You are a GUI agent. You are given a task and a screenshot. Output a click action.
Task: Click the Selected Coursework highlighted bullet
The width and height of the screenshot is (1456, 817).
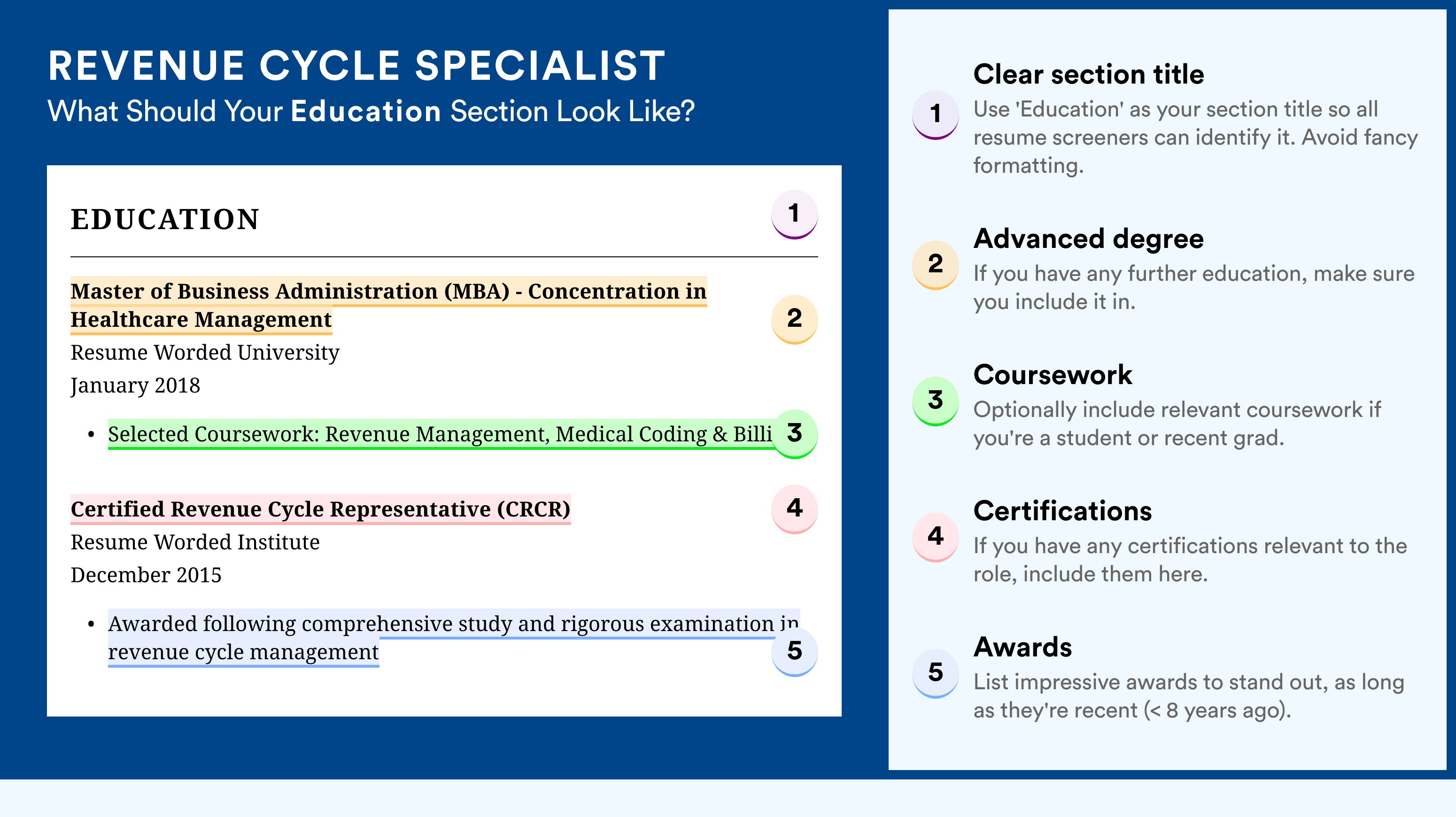tap(440, 434)
